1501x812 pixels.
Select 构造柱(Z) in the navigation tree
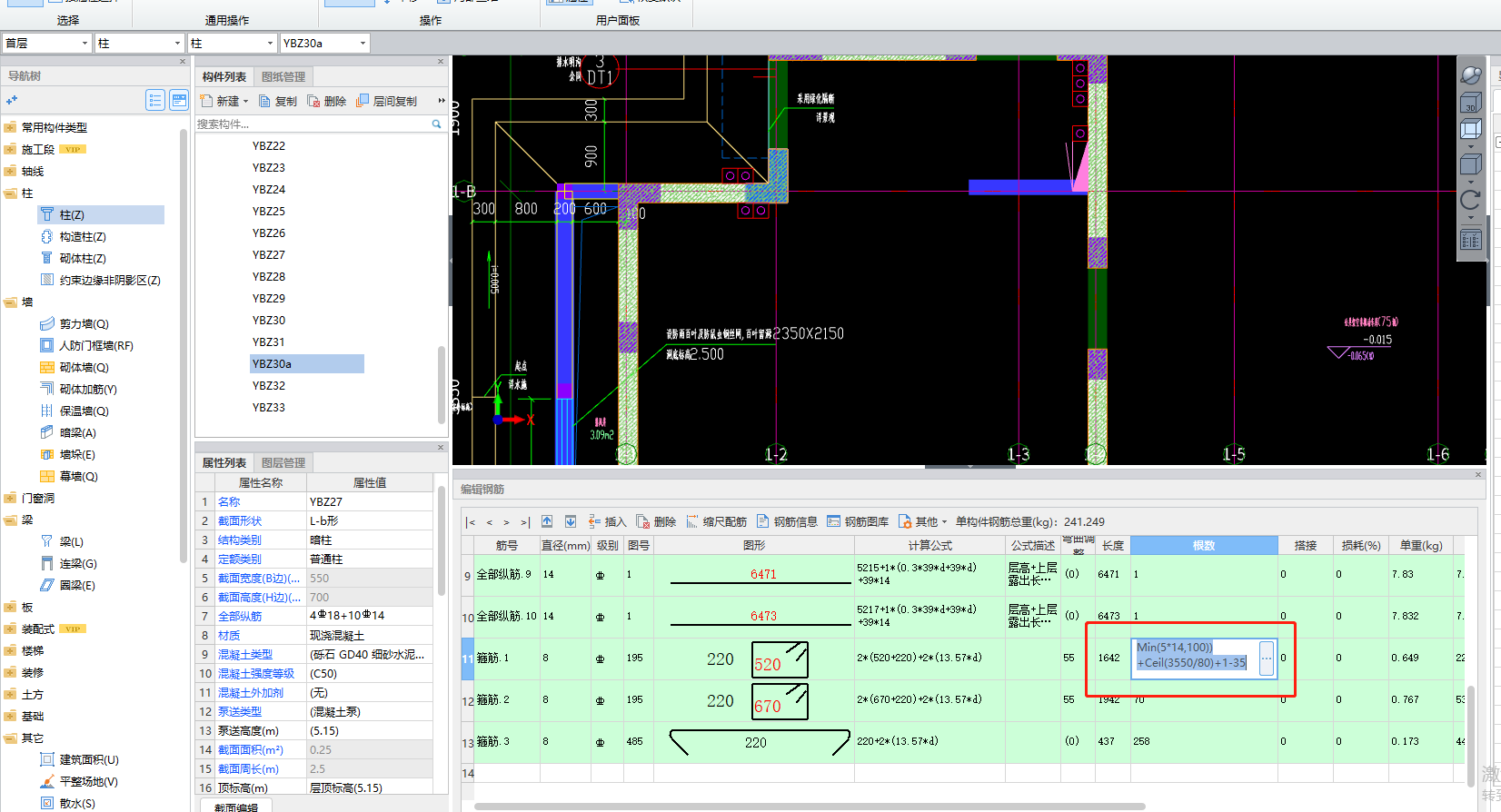click(83, 237)
